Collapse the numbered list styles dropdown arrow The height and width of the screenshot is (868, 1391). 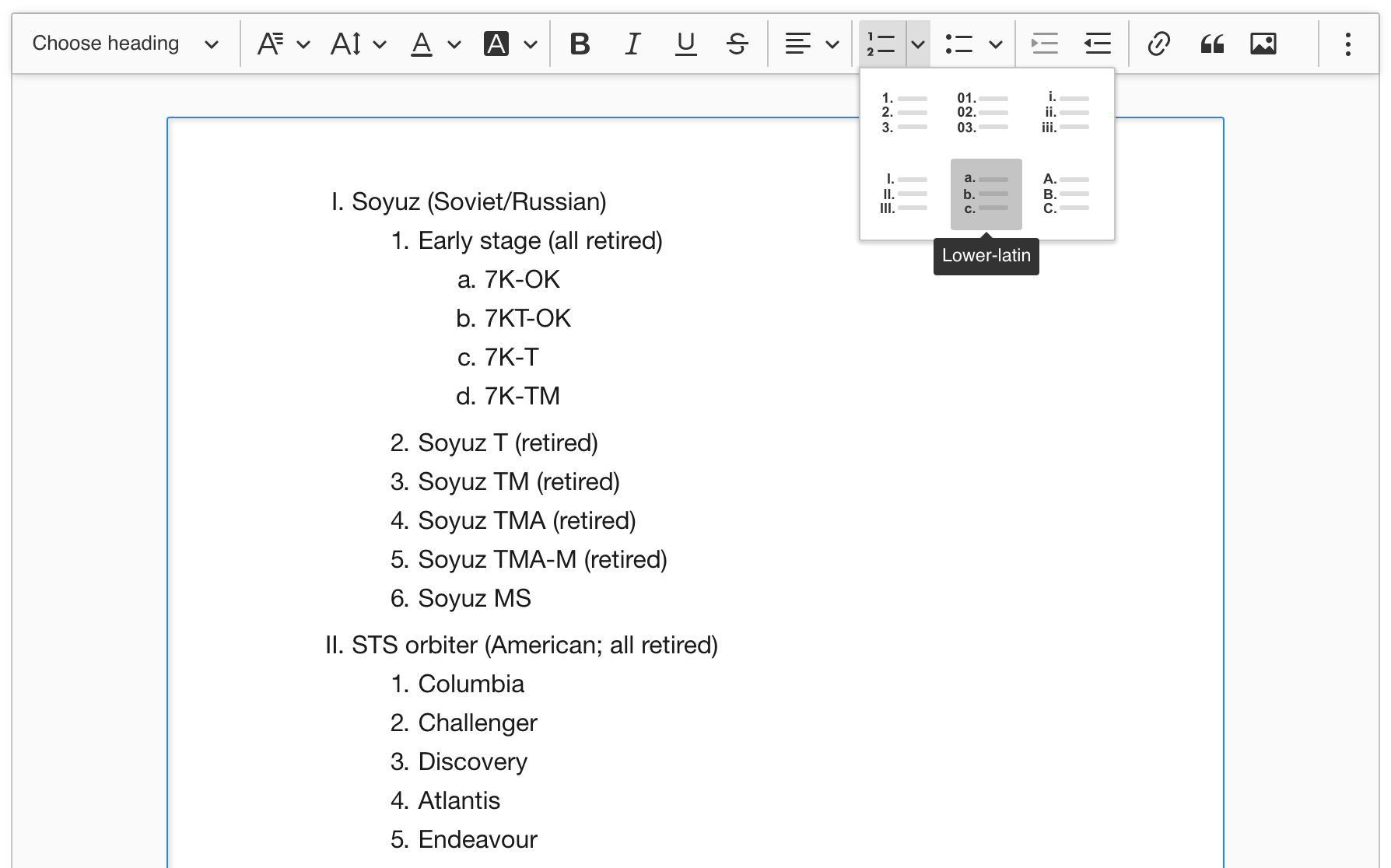918,44
